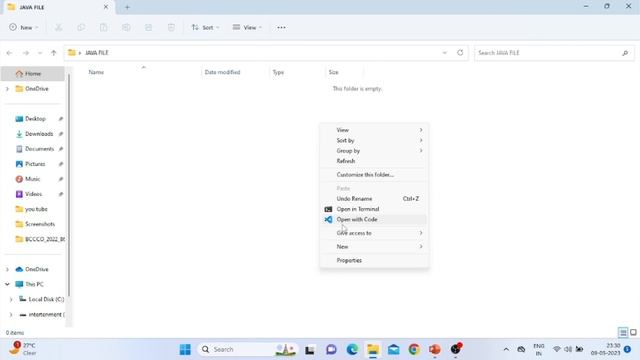The height and width of the screenshot is (360, 640).
Task: Go back with the back arrow
Action: pyautogui.click(x=9, y=53)
